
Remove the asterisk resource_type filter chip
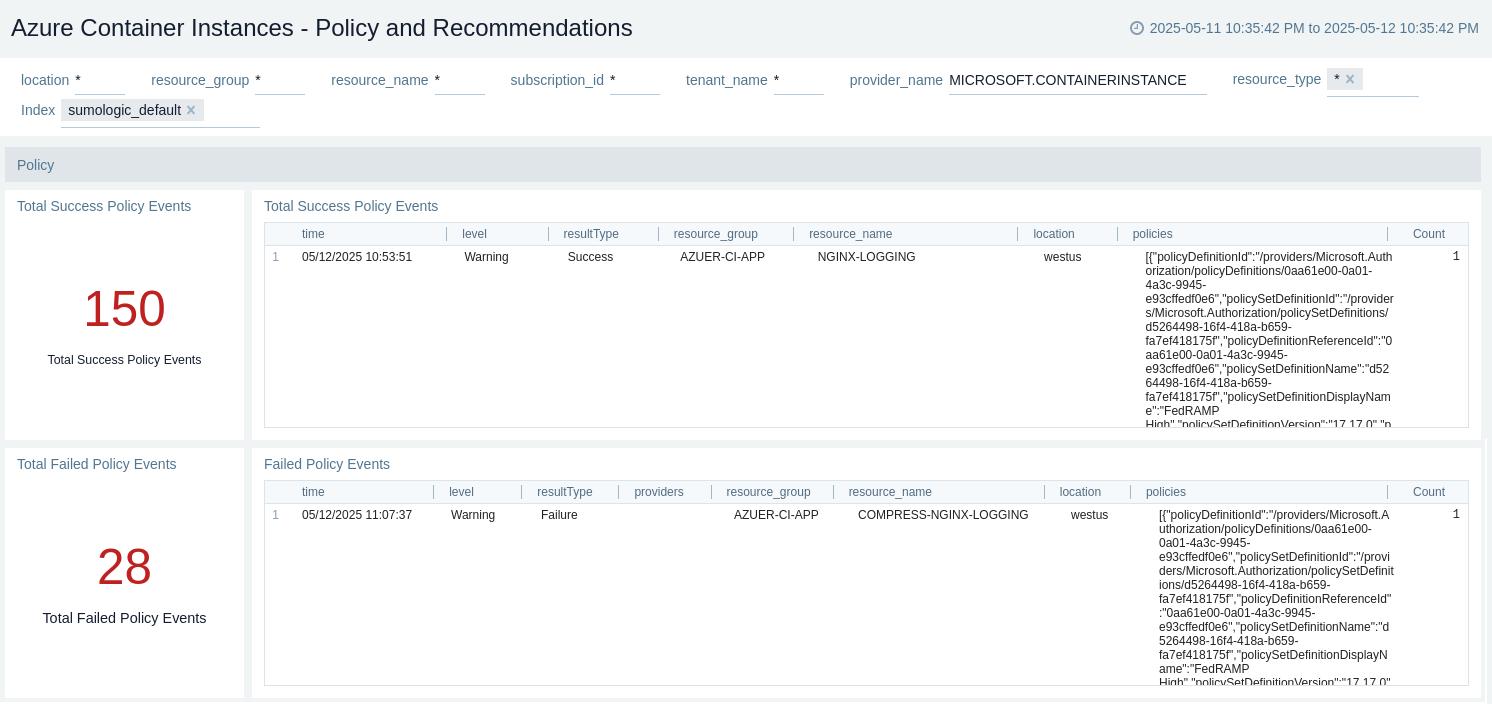click(1350, 79)
